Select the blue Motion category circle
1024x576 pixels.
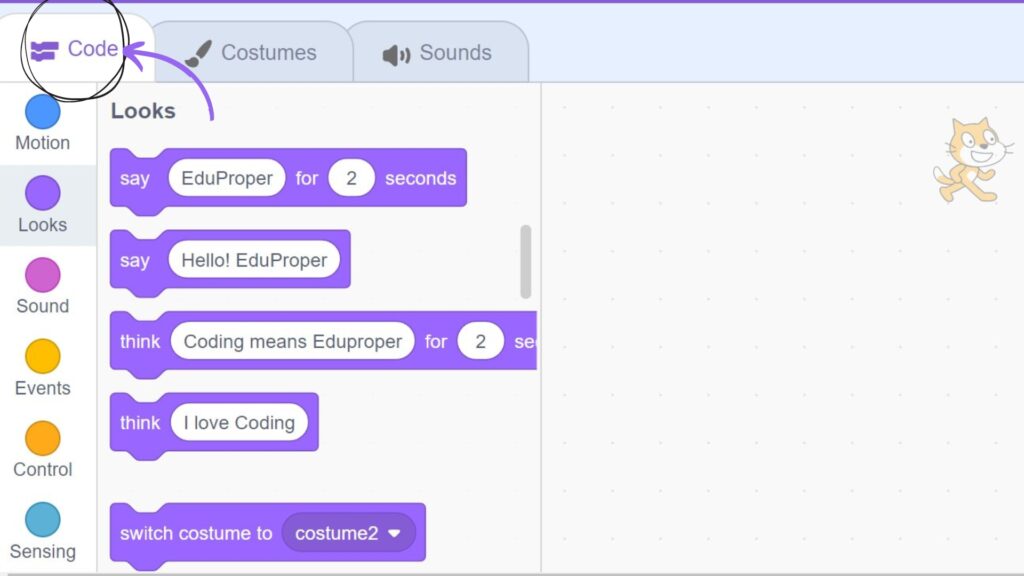pyautogui.click(x=42, y=112)
